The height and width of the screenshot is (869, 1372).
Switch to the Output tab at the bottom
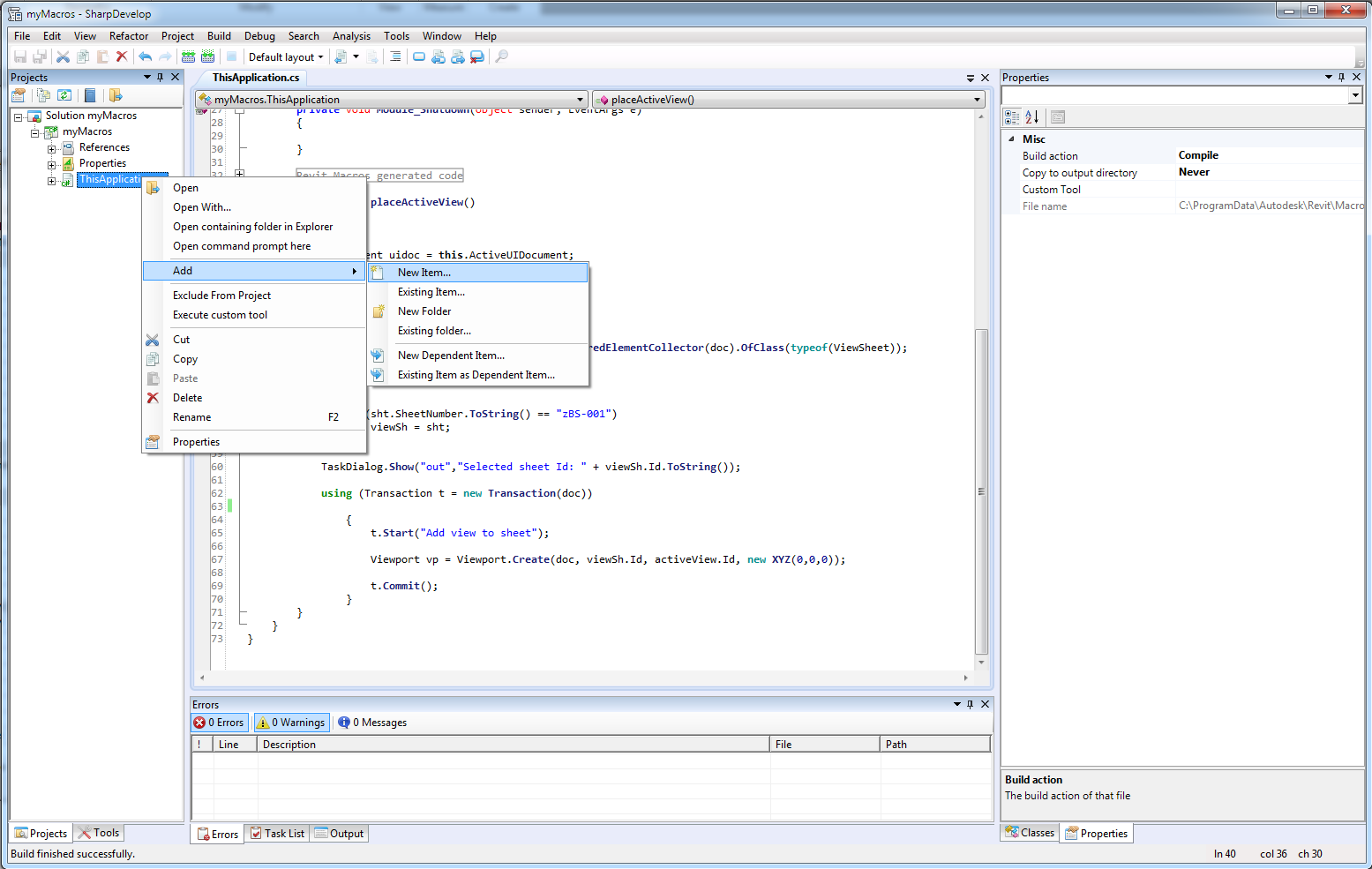[339, 832]
